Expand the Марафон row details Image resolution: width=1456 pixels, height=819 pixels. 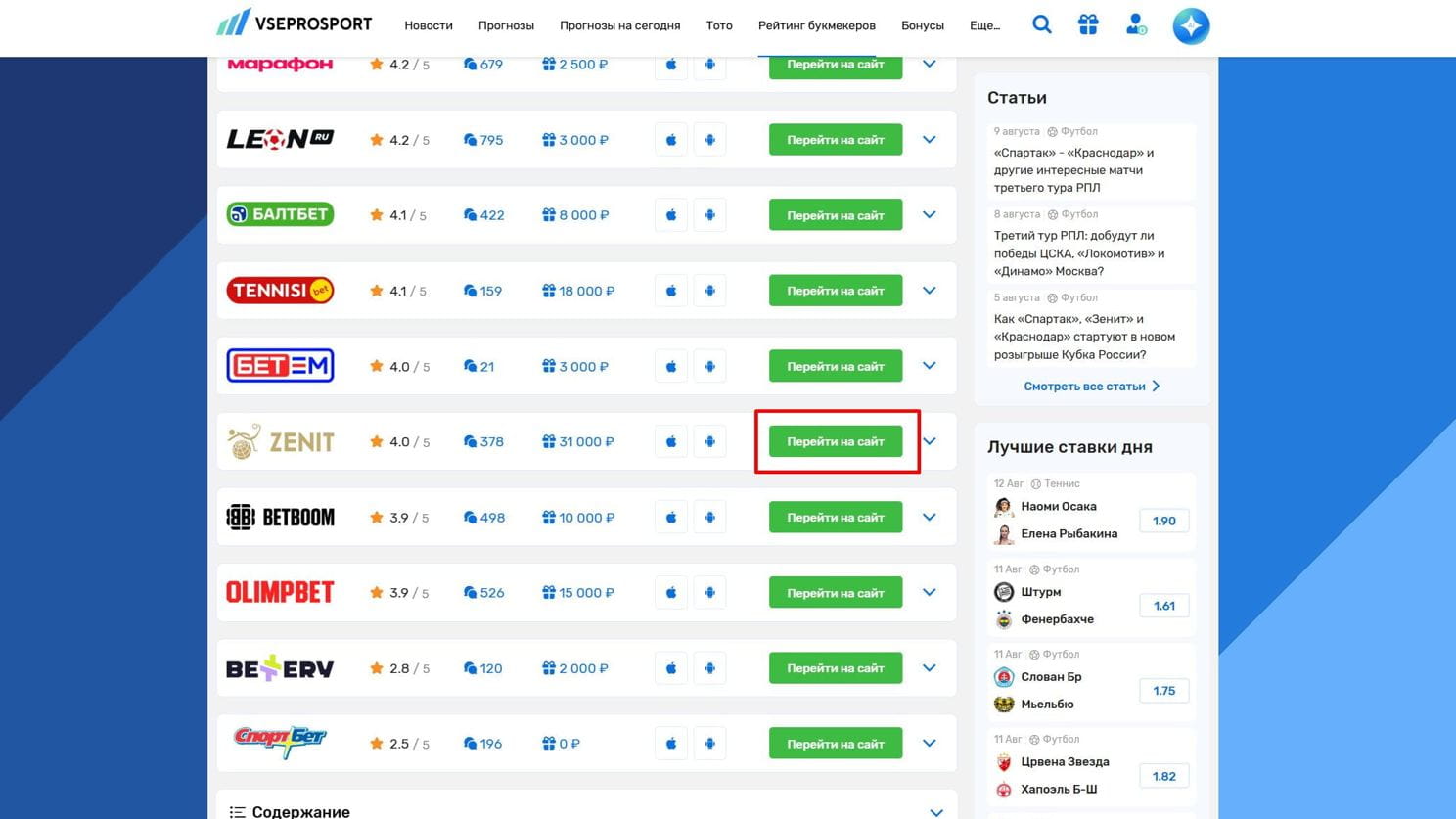[x=930, y=65]
